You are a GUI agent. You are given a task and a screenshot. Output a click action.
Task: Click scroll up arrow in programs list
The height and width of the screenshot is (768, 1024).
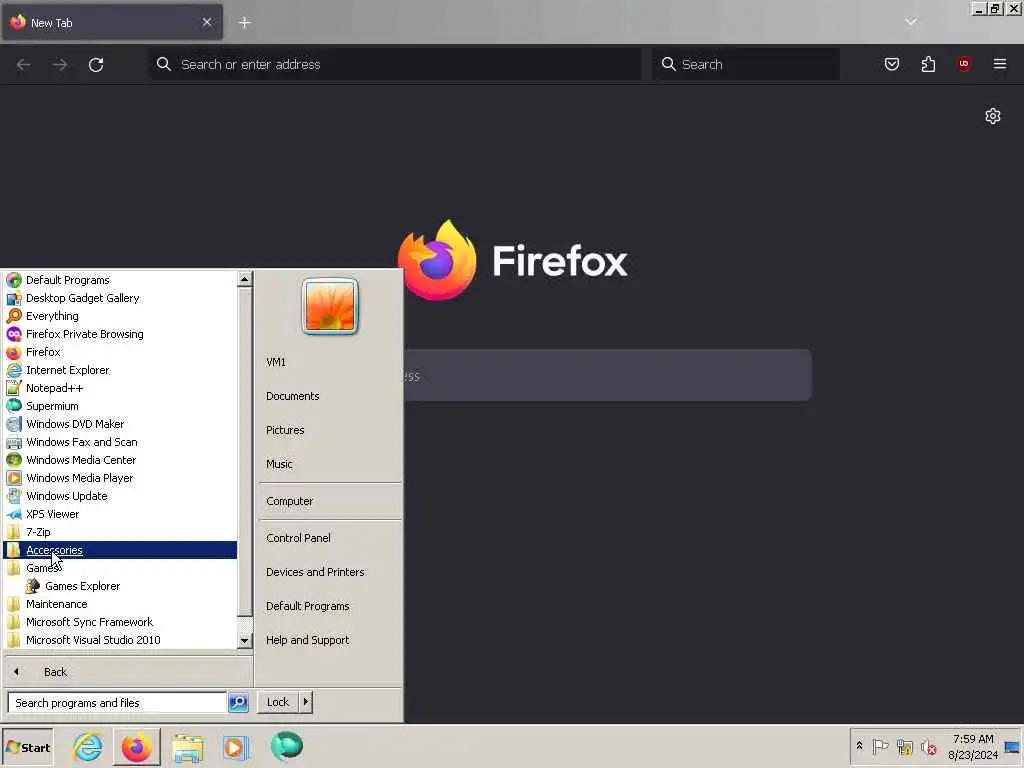pyautogui.click(x=244, y=280)
